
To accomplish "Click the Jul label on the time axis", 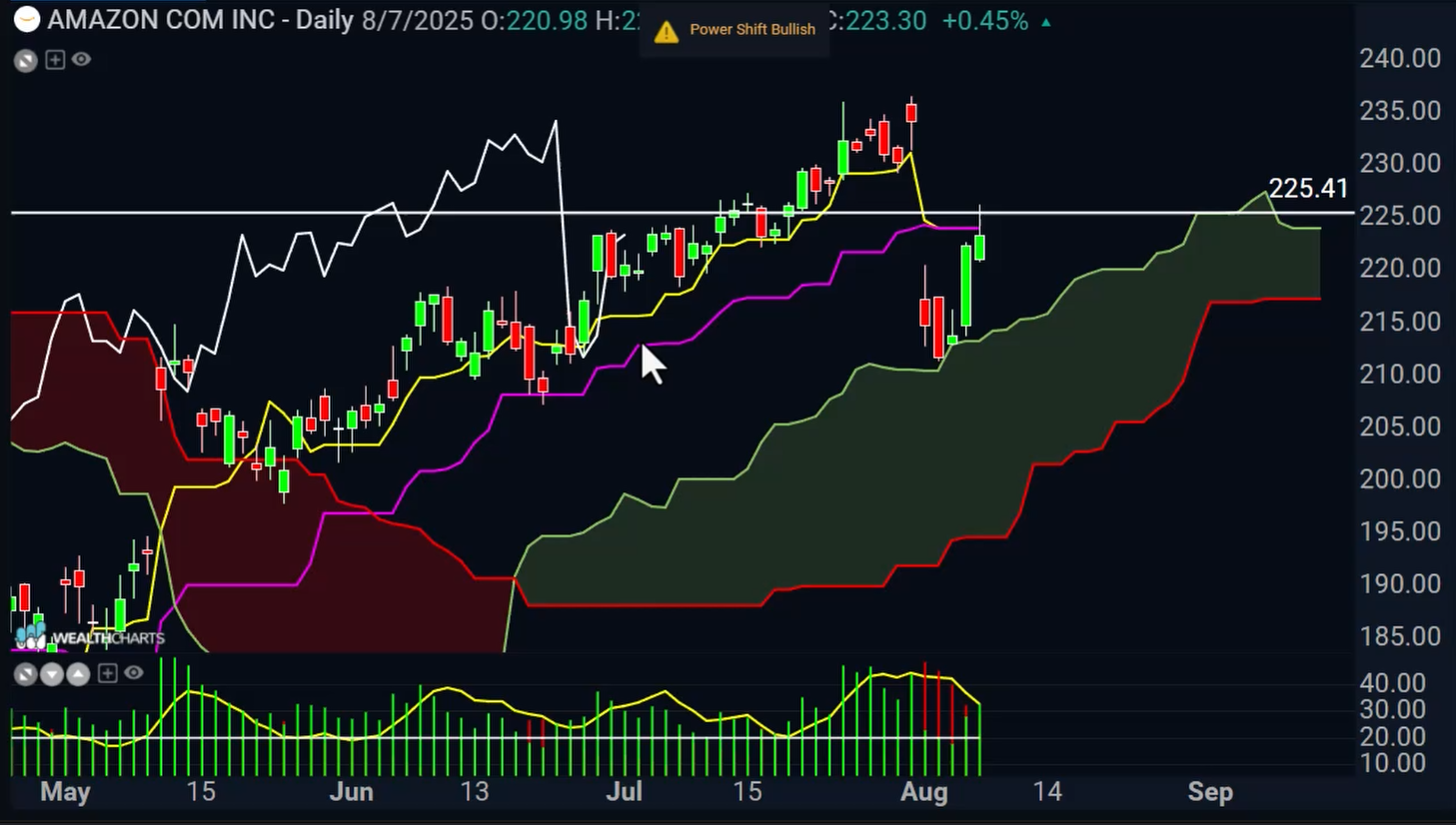I will (x=625, y=793).
